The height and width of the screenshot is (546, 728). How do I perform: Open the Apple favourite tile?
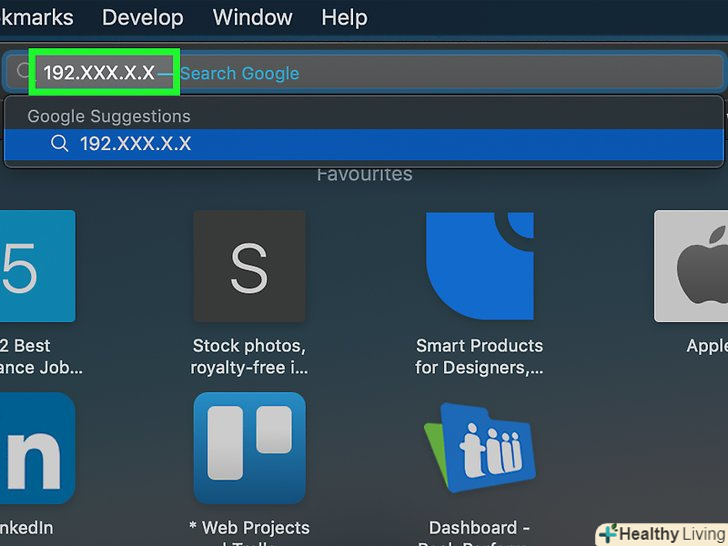(691, 266)
